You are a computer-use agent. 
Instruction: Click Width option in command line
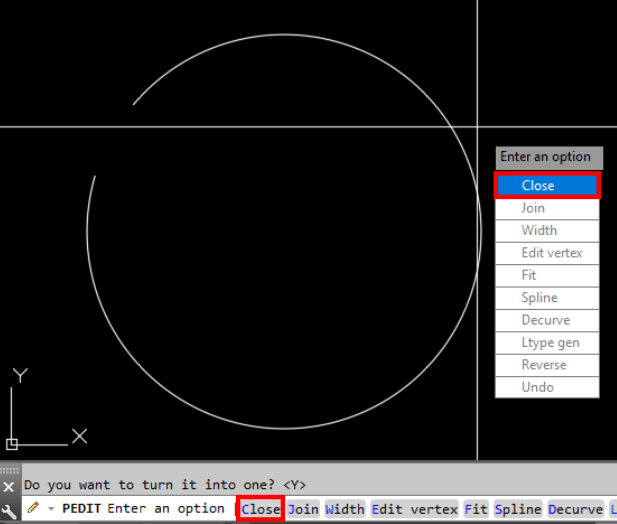[345, 509]
